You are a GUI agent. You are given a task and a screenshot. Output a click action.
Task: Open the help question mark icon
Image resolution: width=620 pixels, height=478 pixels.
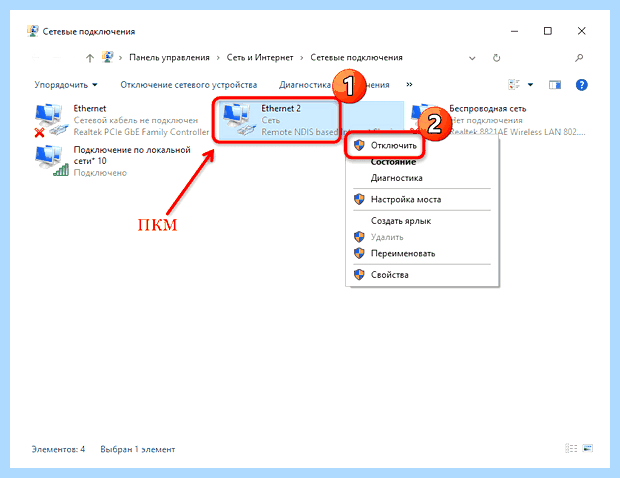[x=581, y=85]
